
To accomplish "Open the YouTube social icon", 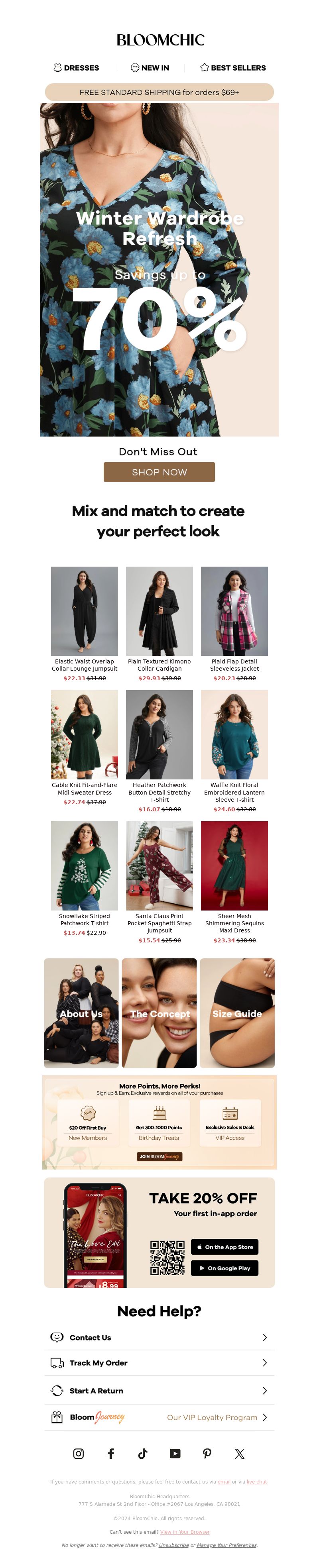I will click(x=175, y=1454).
